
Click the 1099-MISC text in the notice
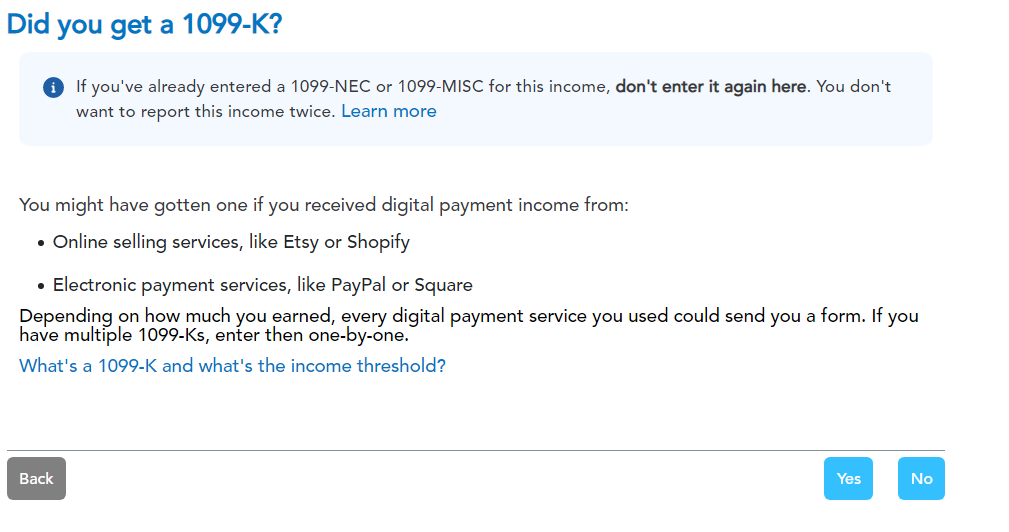pyautogui.click(x=441, y=86)
